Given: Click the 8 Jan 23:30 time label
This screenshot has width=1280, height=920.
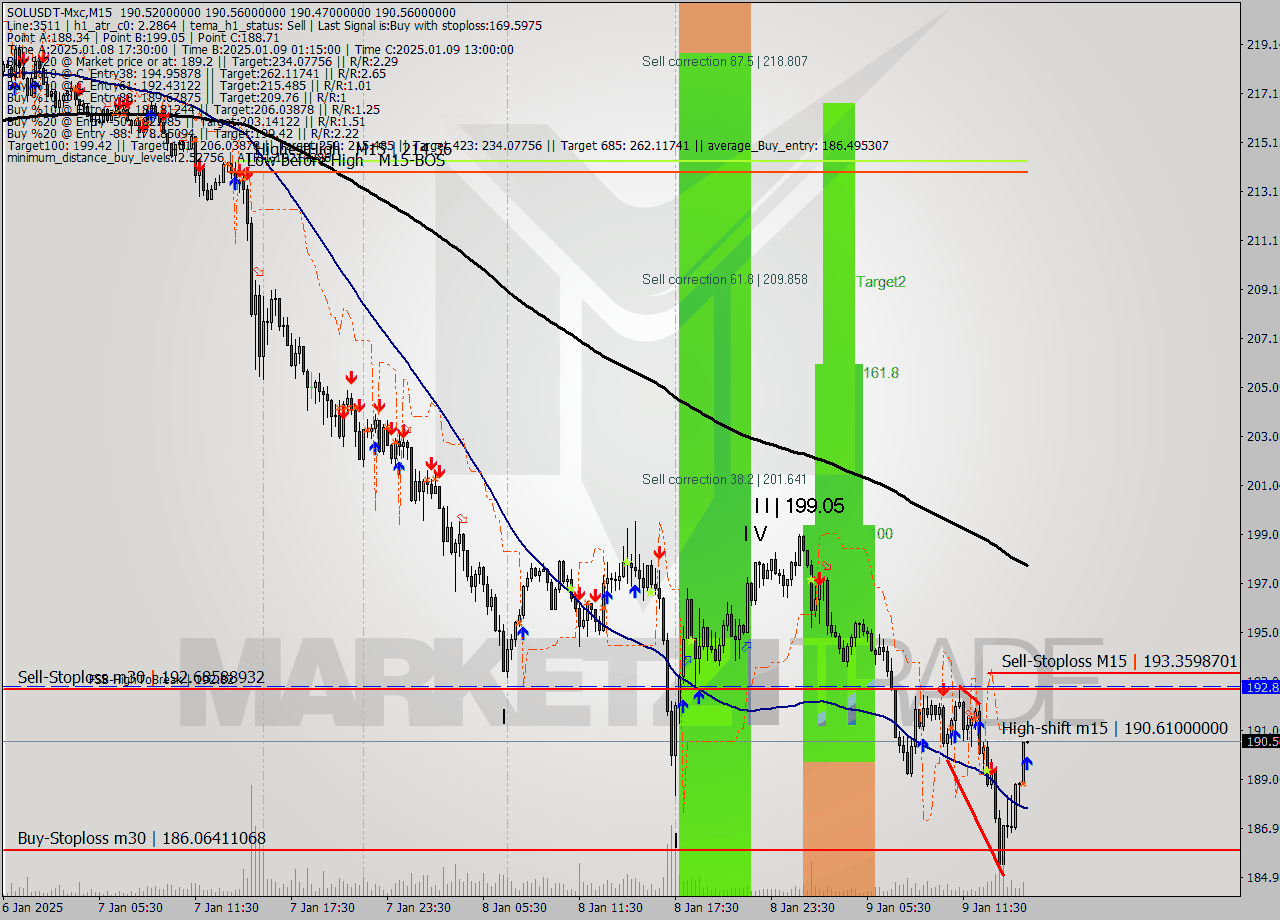Looking at the screenshot, I should (x=802, y=907).
